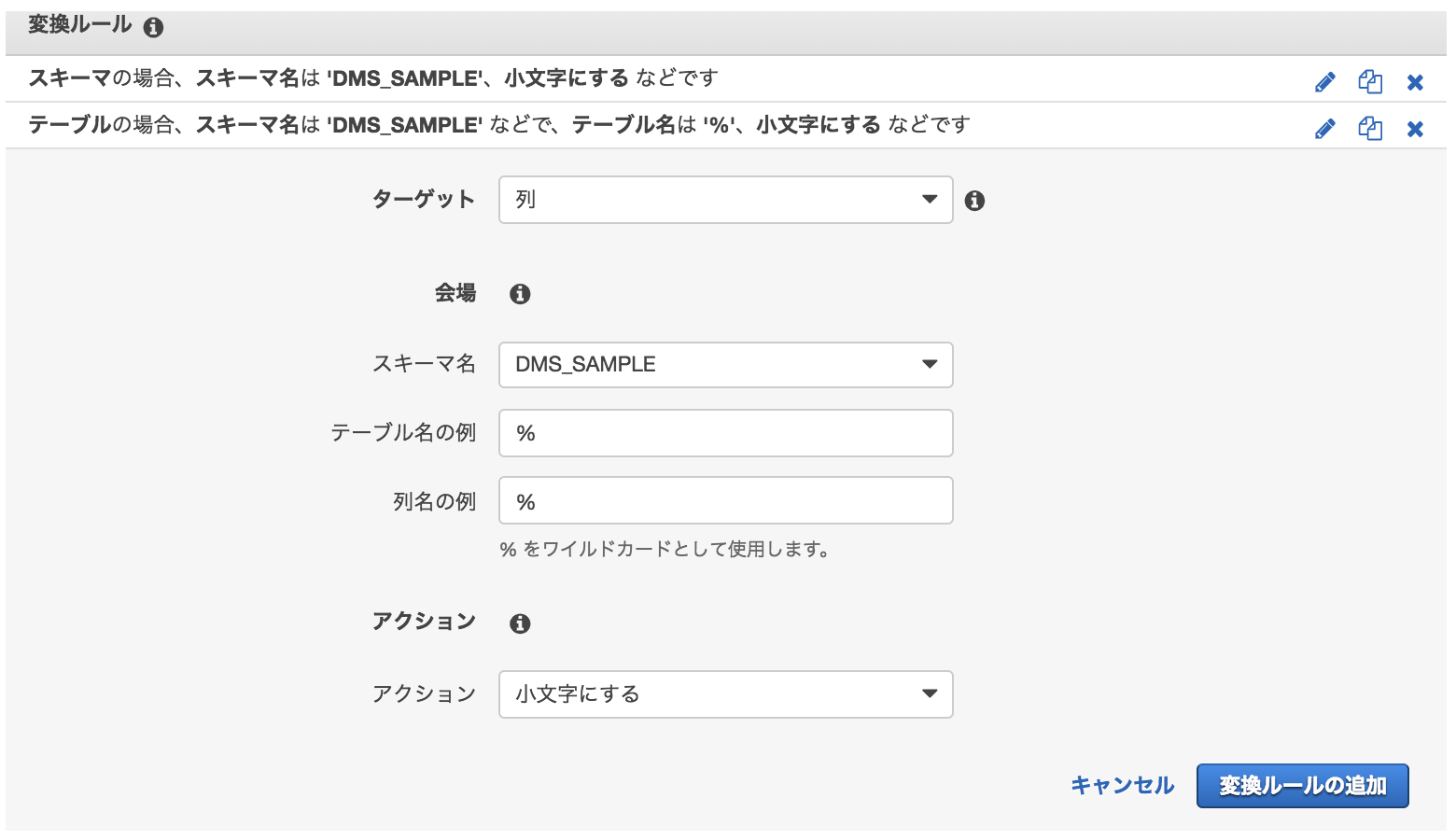Click the 変換ルール info icon

click(152, 27)
